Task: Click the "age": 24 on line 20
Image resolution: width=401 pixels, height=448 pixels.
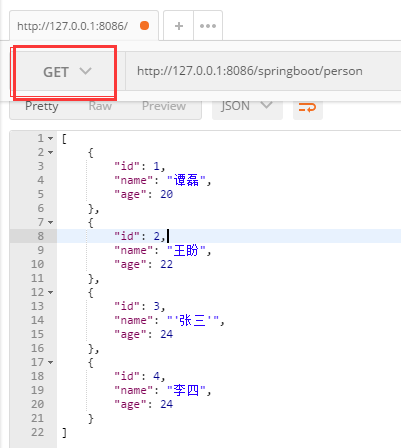Action: coord(143,404)
